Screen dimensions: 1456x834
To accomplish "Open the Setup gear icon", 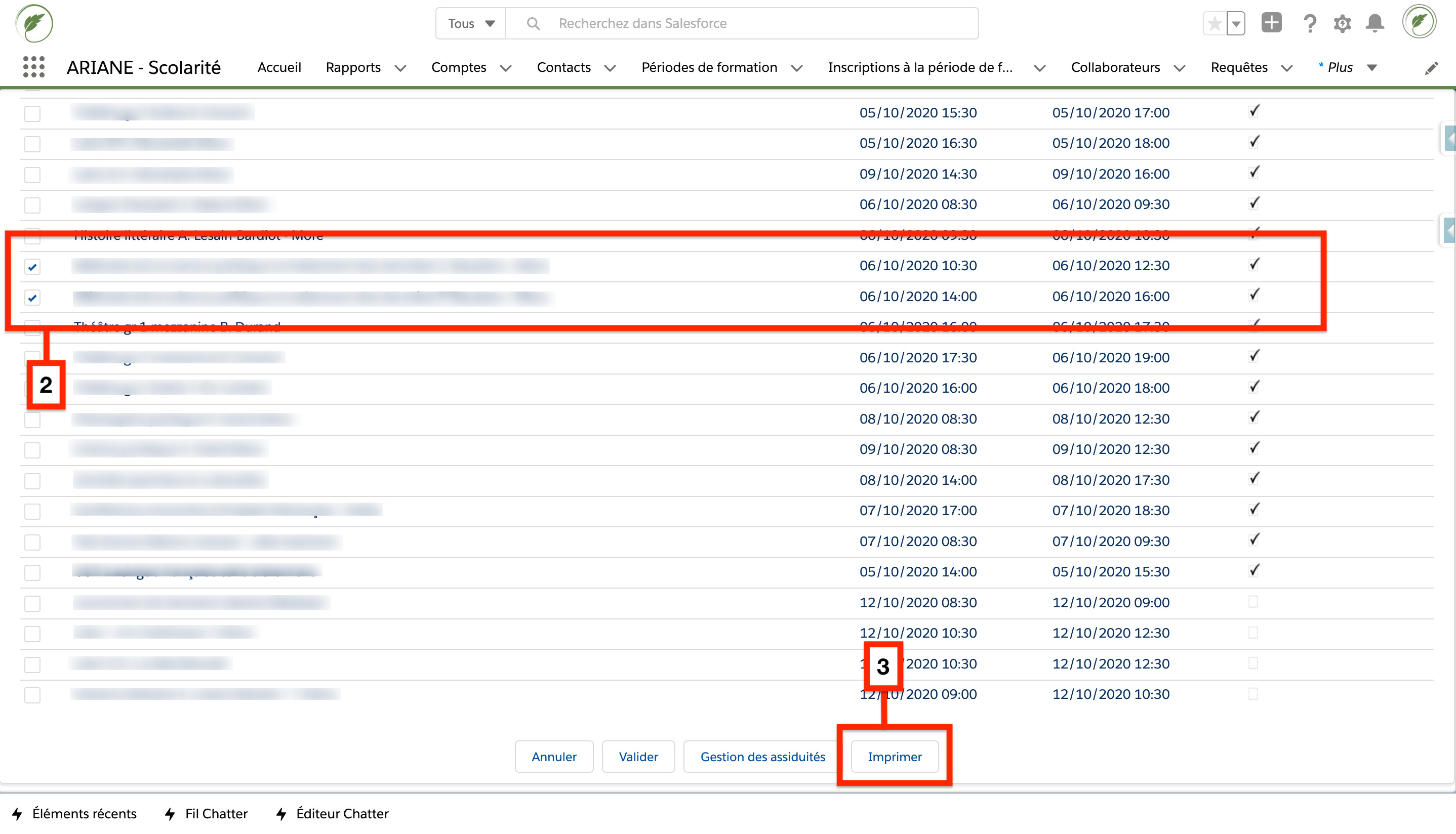I will [x=1342, y=23].
